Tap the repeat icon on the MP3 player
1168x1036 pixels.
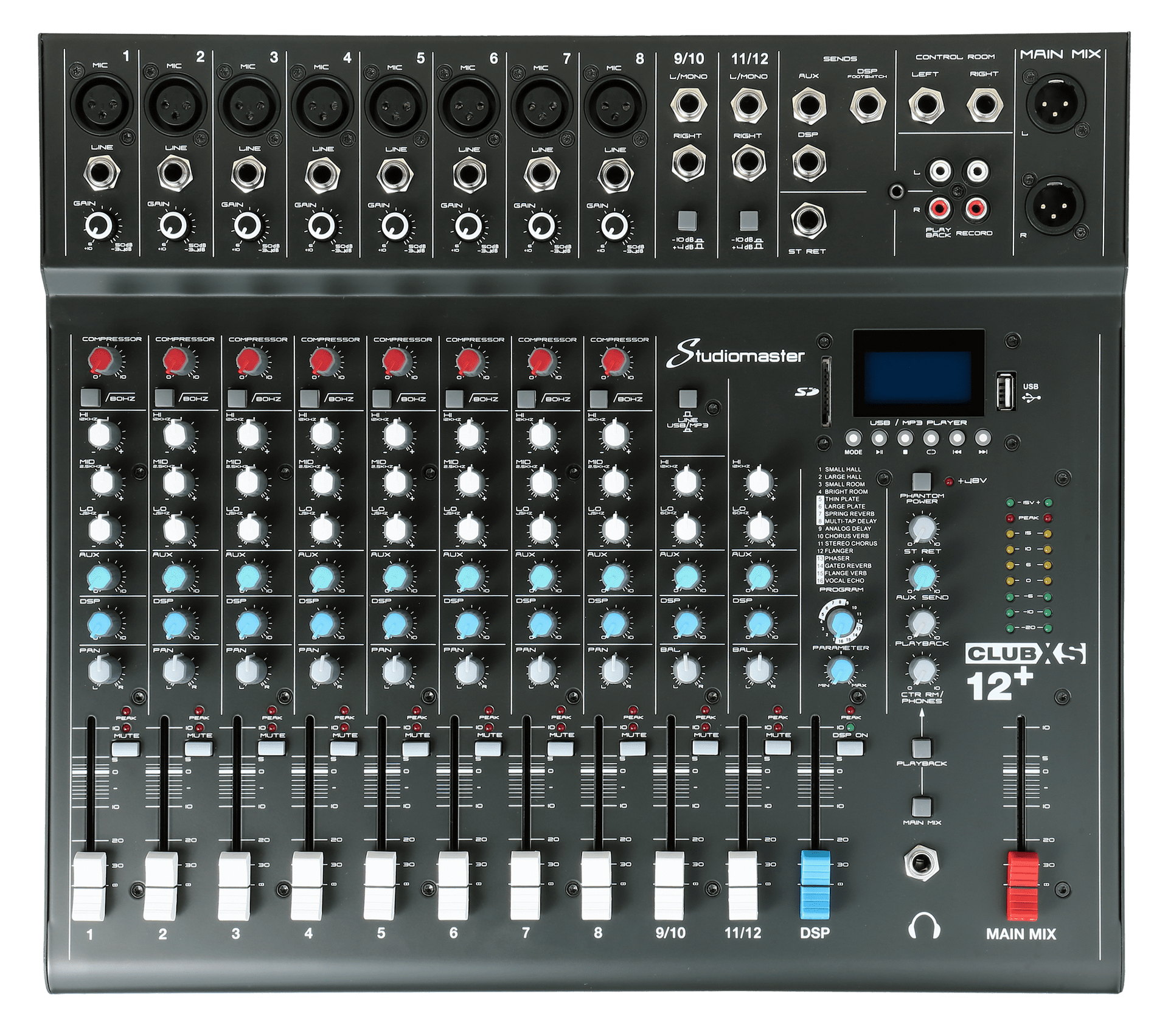[931, 438]
